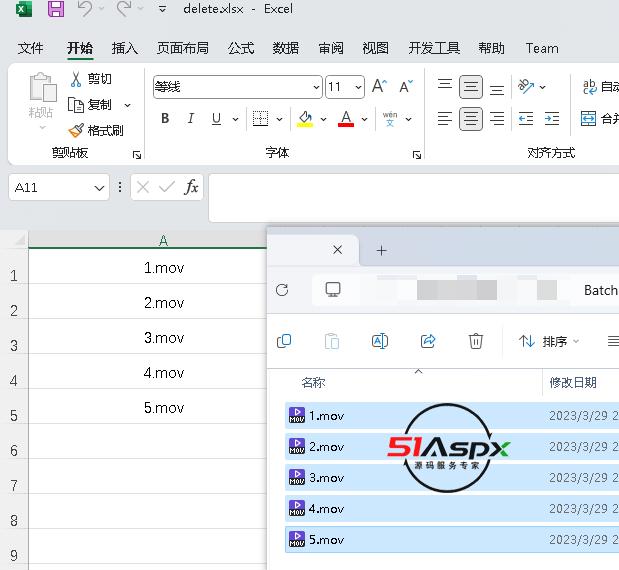Increase font size with the larger A
The width and height of the screenshot is (619, 570).
click(x=379, y=87)
